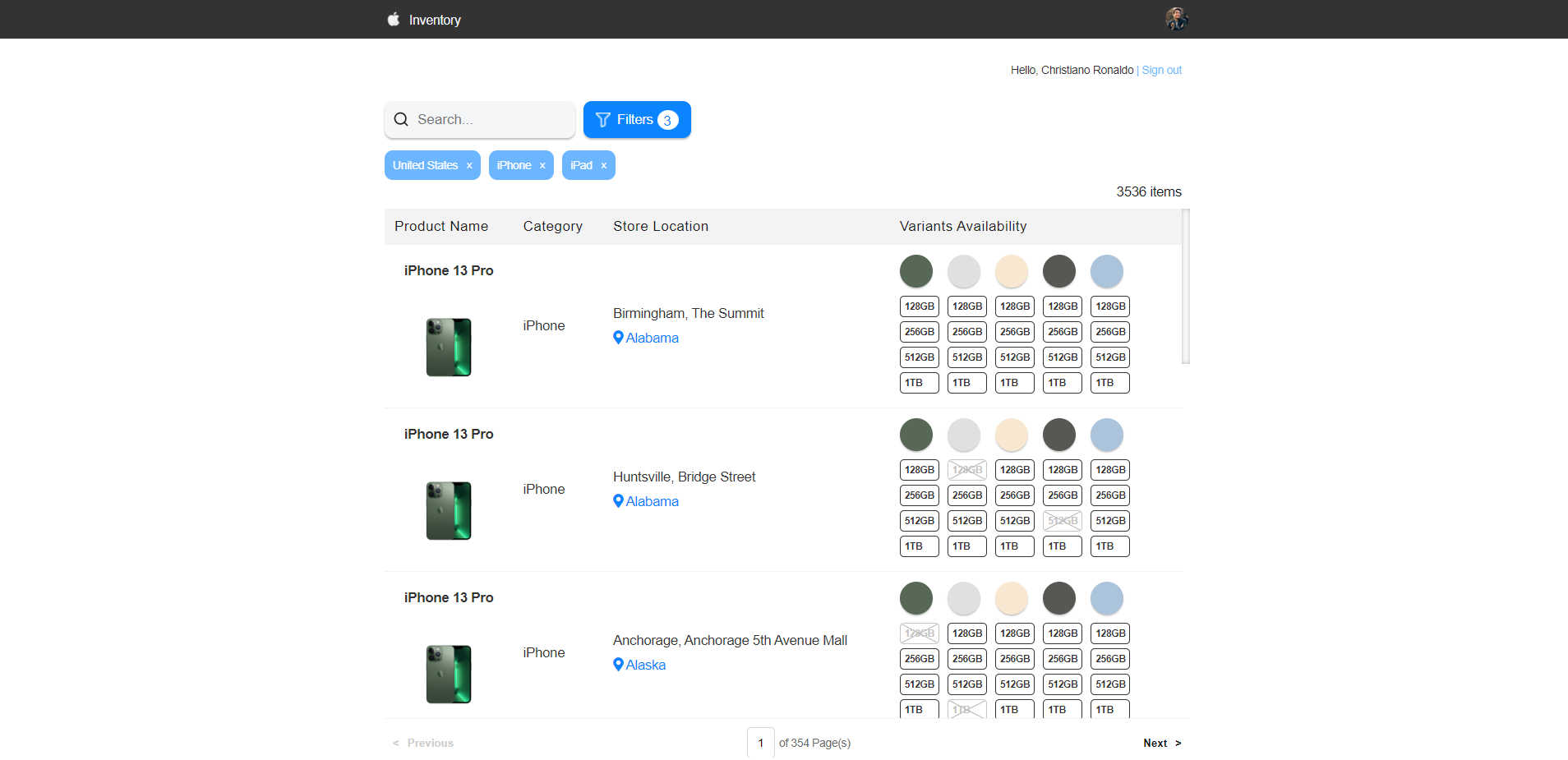Click the search magnifier icon
This screenshot has width=1568, height=760.
point(401,119)
